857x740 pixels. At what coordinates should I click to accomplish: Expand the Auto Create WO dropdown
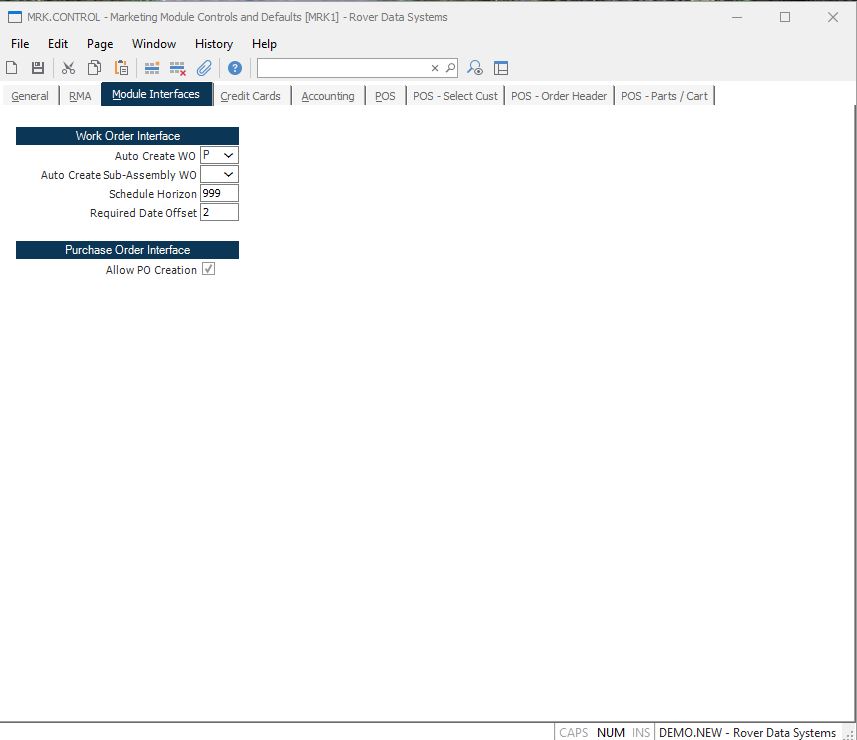[x=229, y=156]
